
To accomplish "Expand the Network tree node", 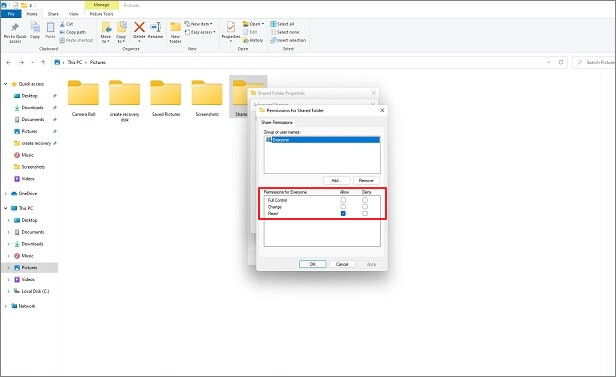I will click(x=6, y=306).
